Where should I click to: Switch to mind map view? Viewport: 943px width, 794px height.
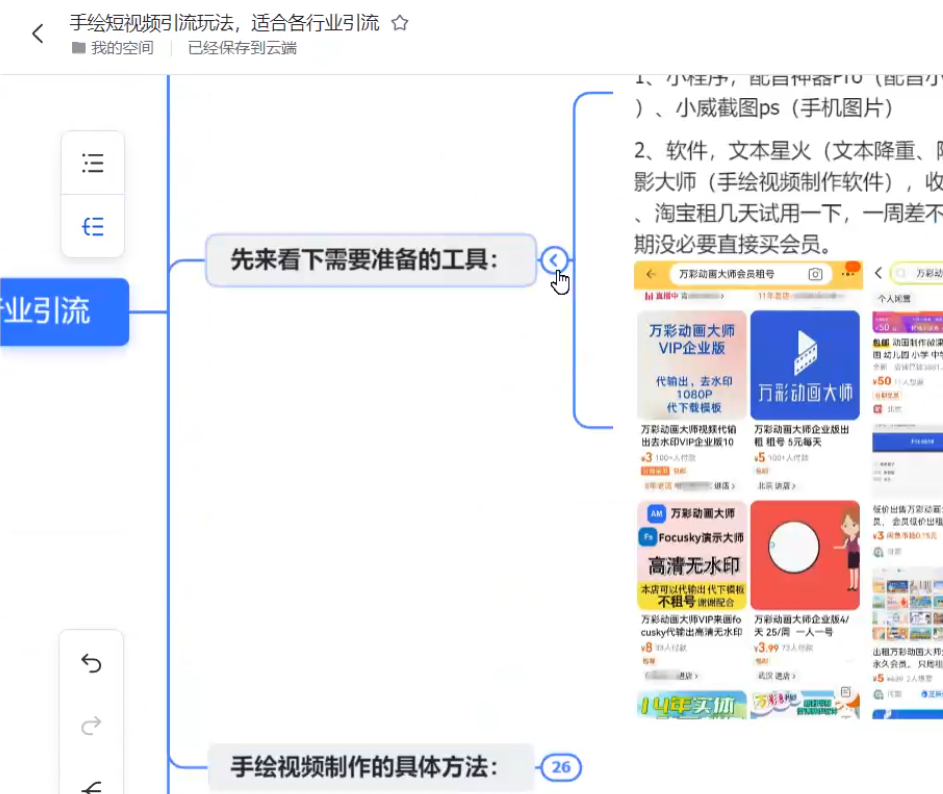pyautogui.click(x=93, y=227)
